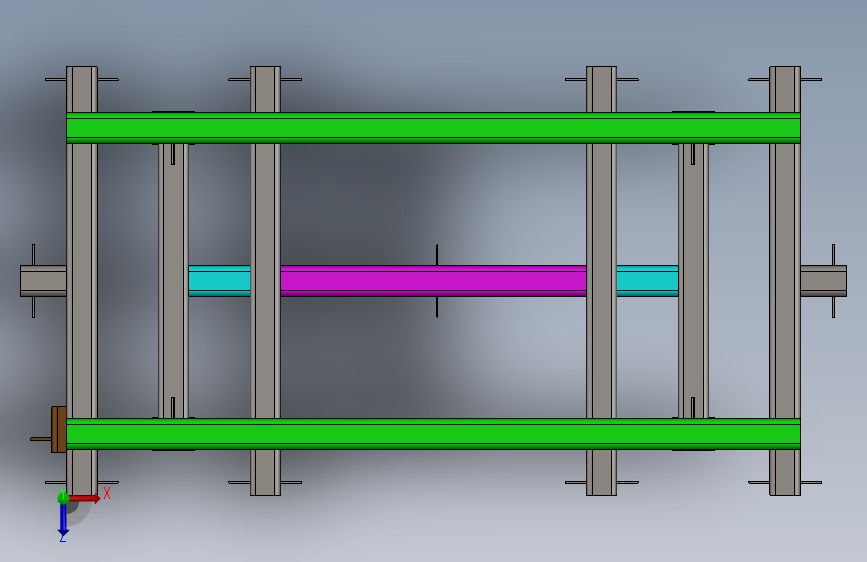
Task: Select the left cyan beam segment
Action: point(220,281)
